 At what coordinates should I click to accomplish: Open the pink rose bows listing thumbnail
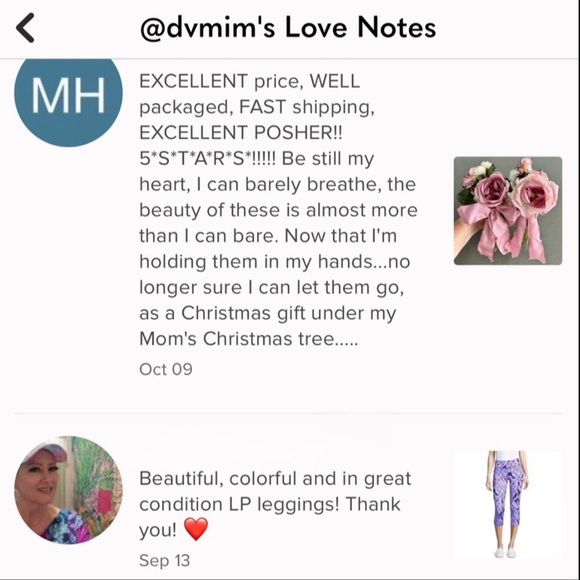click(508, 211)
